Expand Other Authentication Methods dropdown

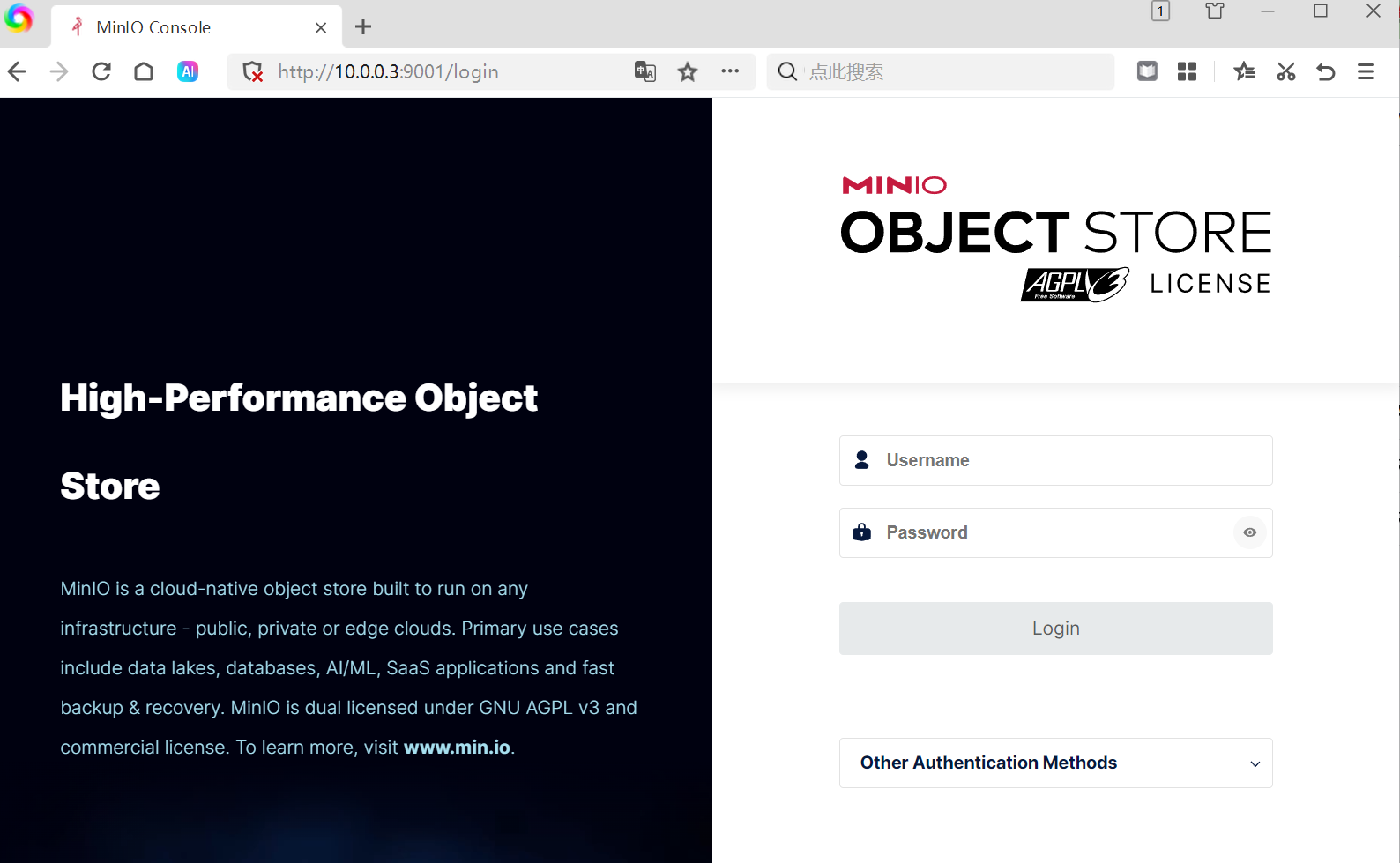[x=1056, y=763]
